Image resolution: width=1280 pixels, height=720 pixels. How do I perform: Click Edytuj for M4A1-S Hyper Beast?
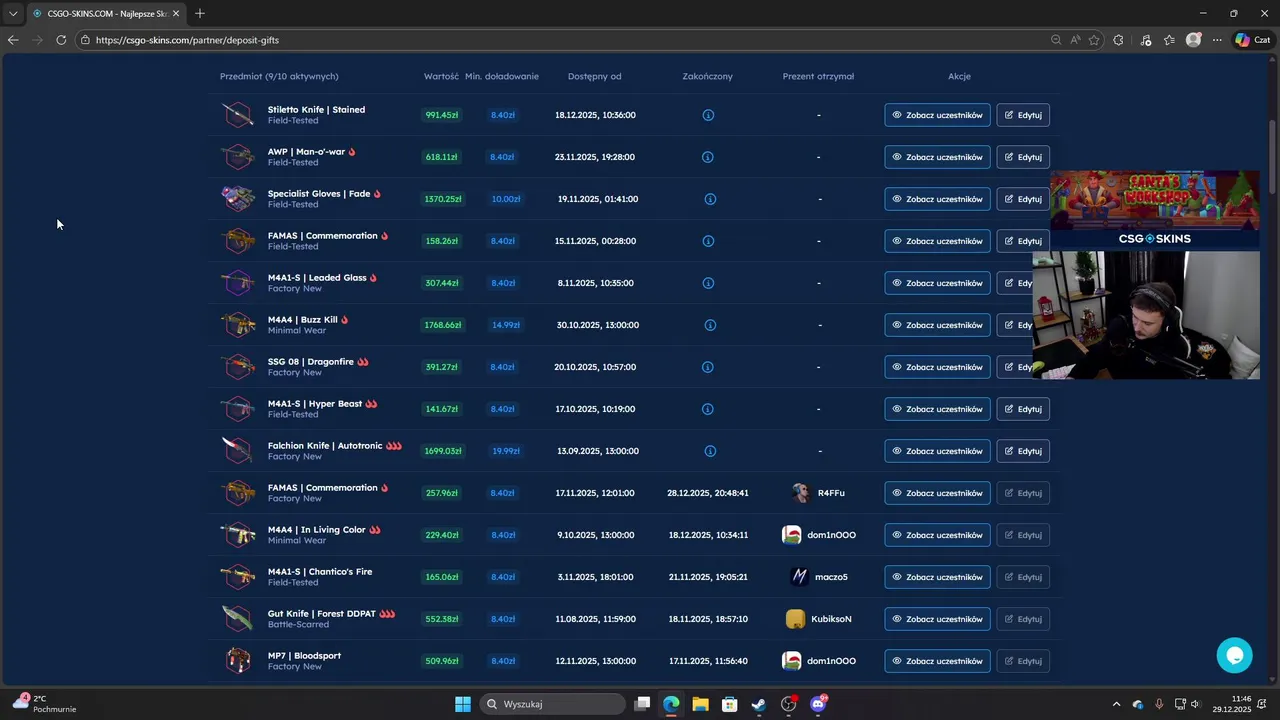[x=1023, y=409]
